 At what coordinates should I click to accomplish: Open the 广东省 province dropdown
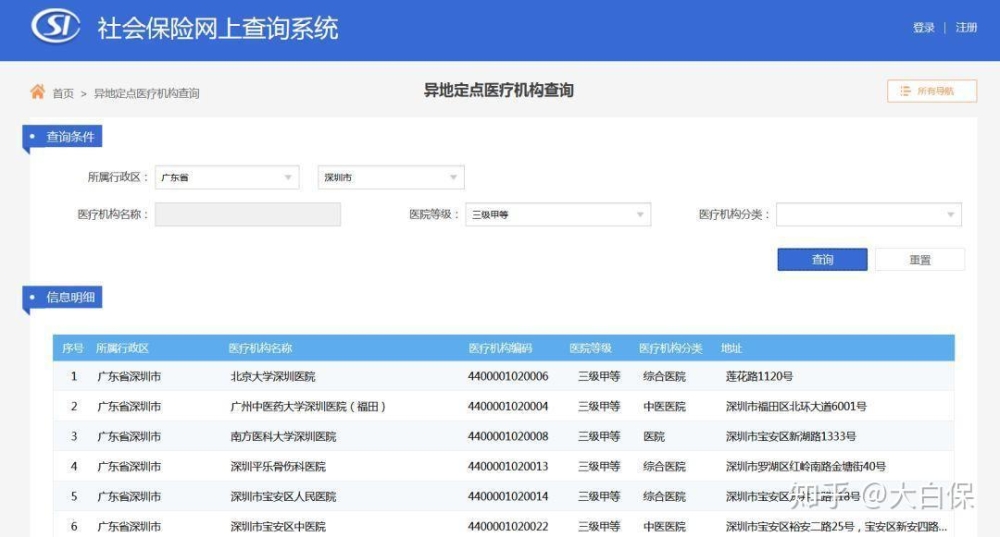point(227,177)
